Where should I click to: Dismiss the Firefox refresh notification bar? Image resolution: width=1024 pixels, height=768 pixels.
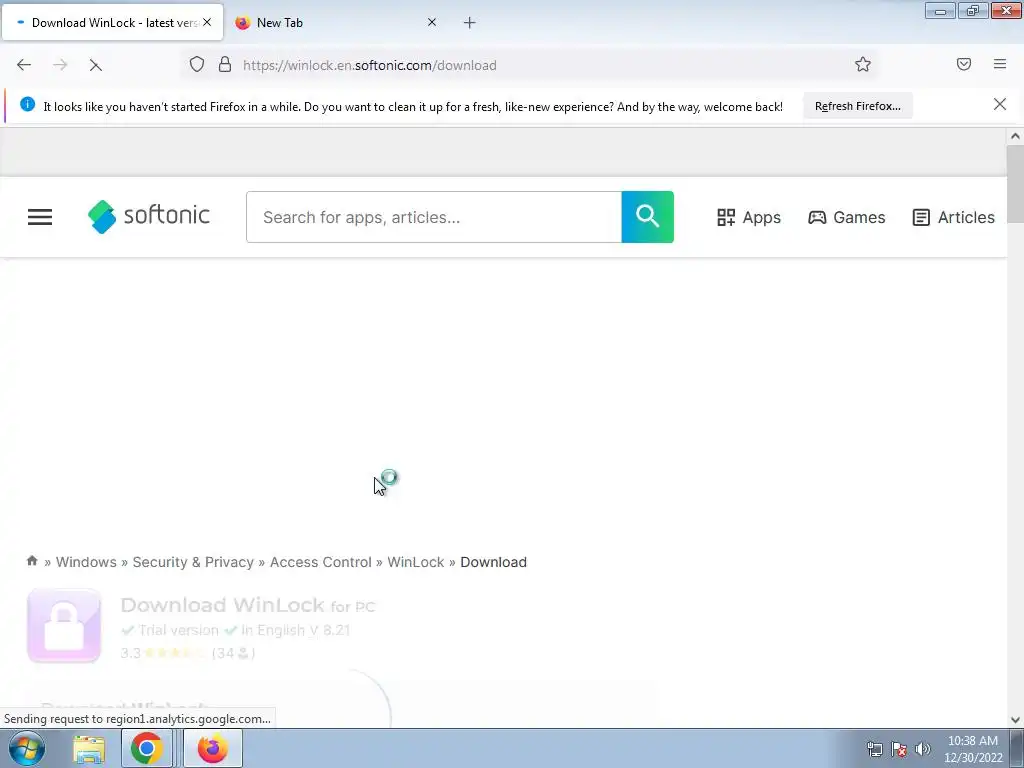tap(1000, 104)
